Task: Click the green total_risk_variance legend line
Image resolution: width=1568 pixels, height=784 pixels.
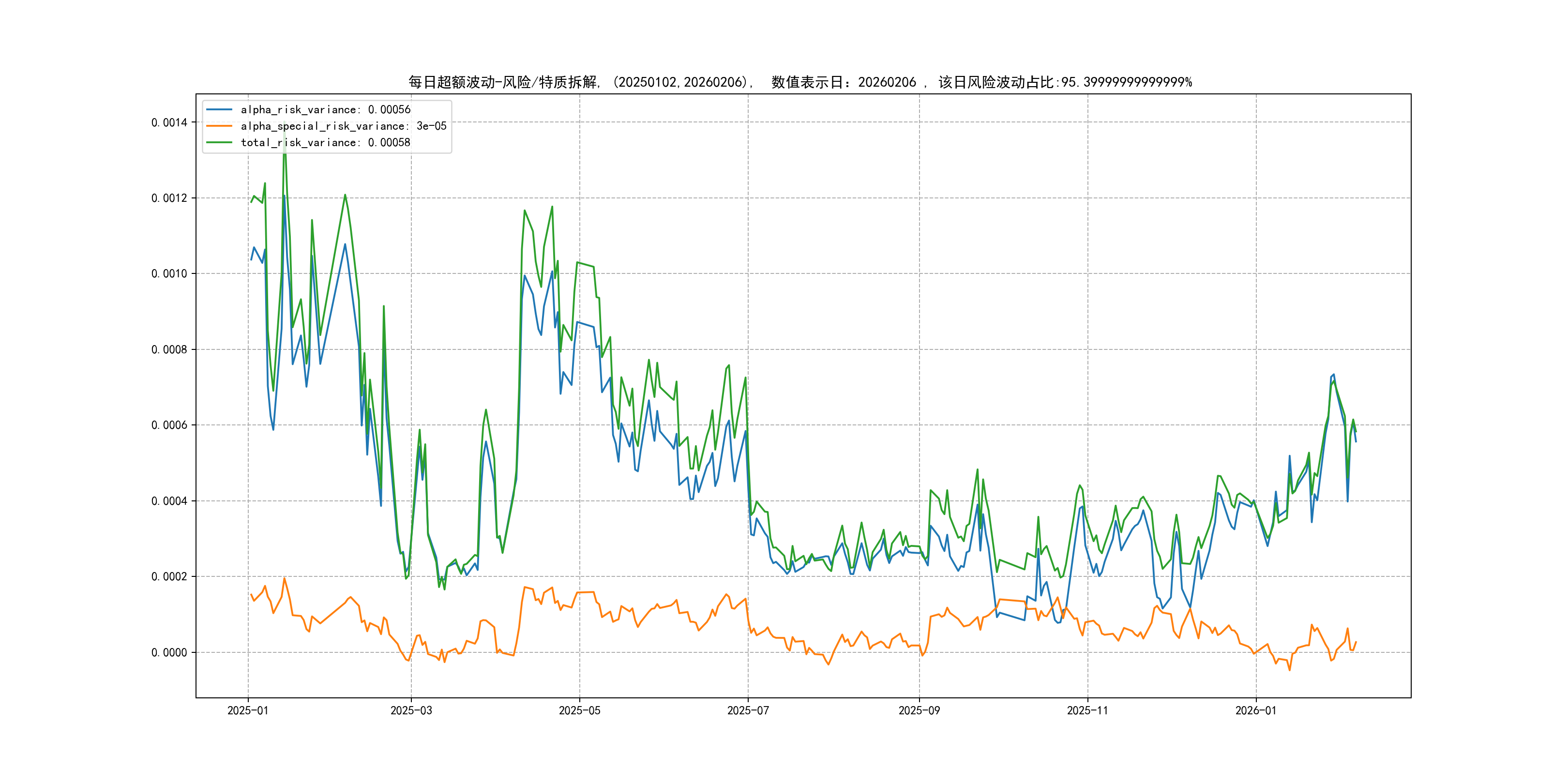Action: (x=219, y=142)
